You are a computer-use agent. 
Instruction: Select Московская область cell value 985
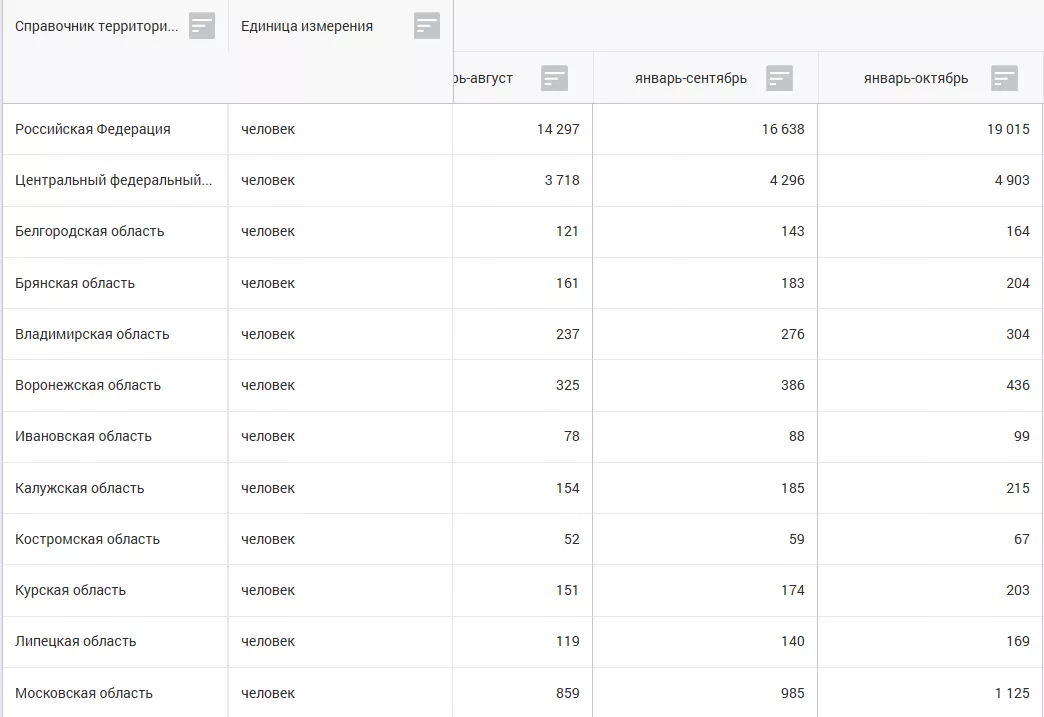click(792, 693)
